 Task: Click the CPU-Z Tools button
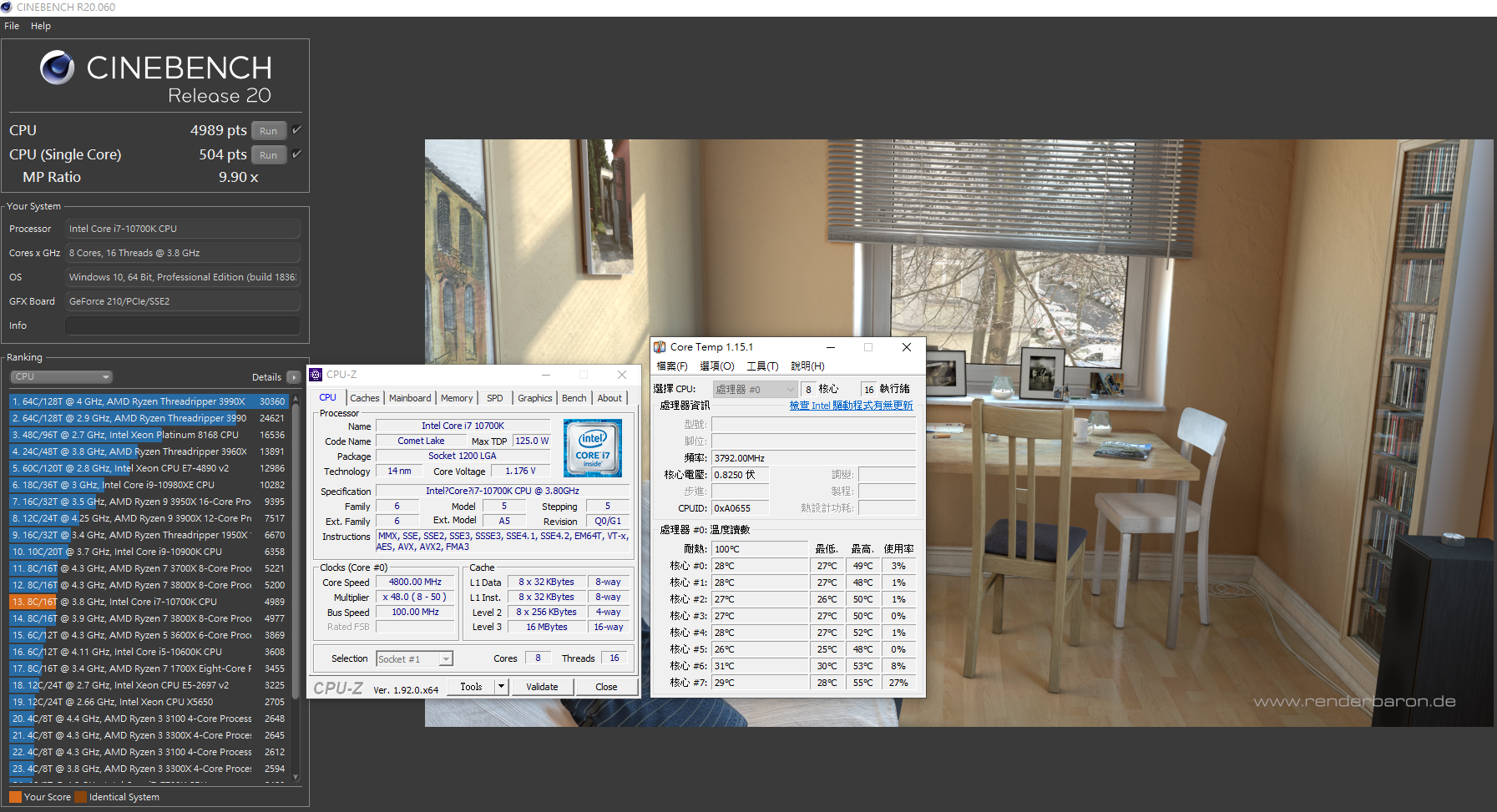click(x=471, y=687)
